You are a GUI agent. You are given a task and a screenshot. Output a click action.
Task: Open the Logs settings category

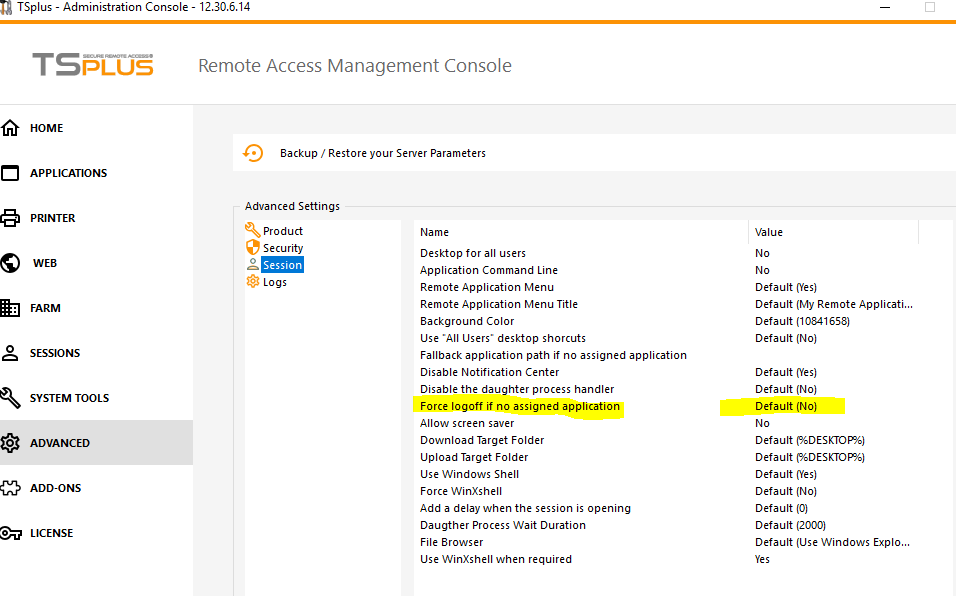(x=274, y=282)
